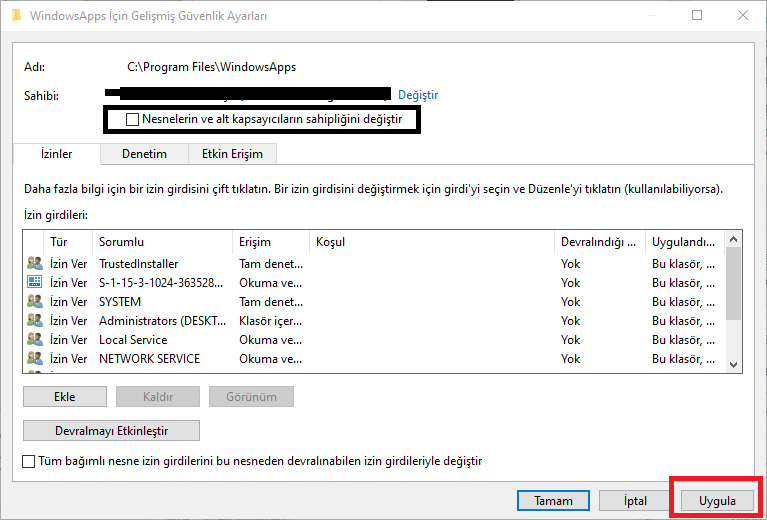The height and width of the screenshot is (520, 767).
Task: Click the permission list scrollbar thumb
Action: pyautogui.click(x=733, y=284)
